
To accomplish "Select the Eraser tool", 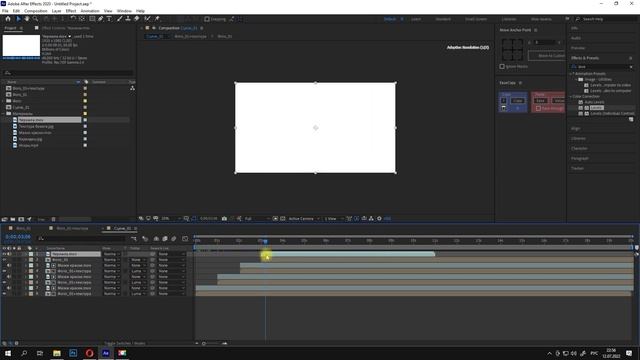I will click(x=136, y=19).
